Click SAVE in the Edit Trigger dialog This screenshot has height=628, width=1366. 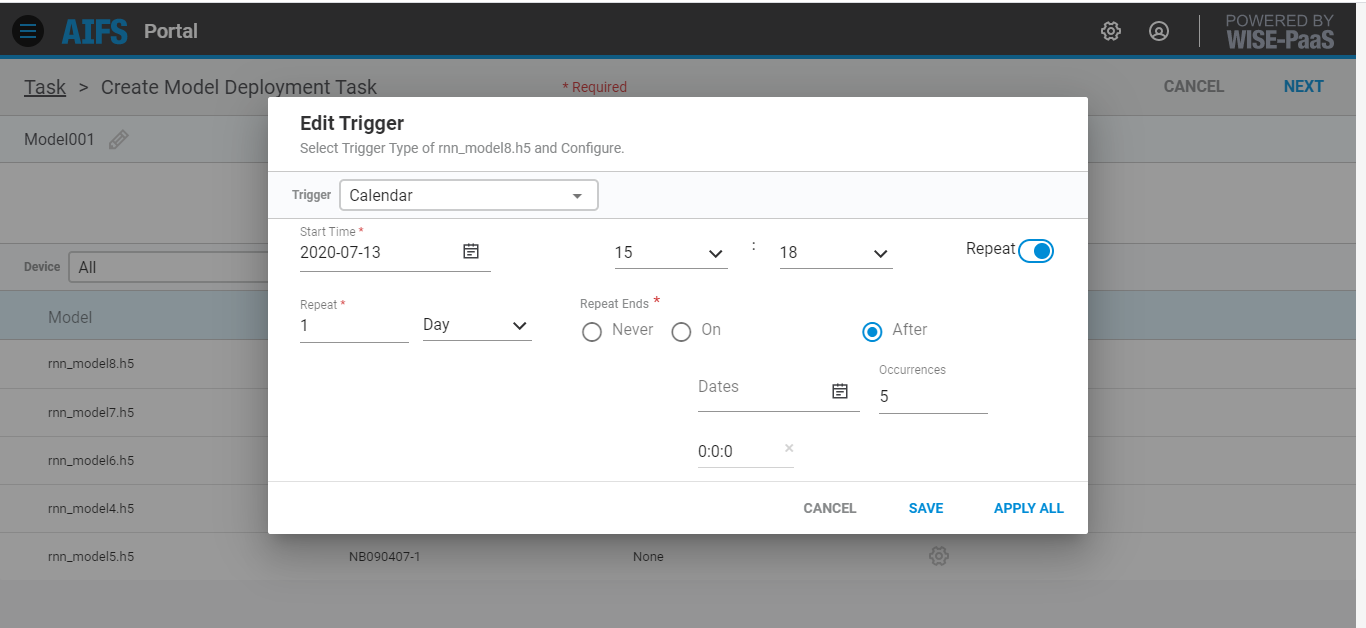point(926,508)
